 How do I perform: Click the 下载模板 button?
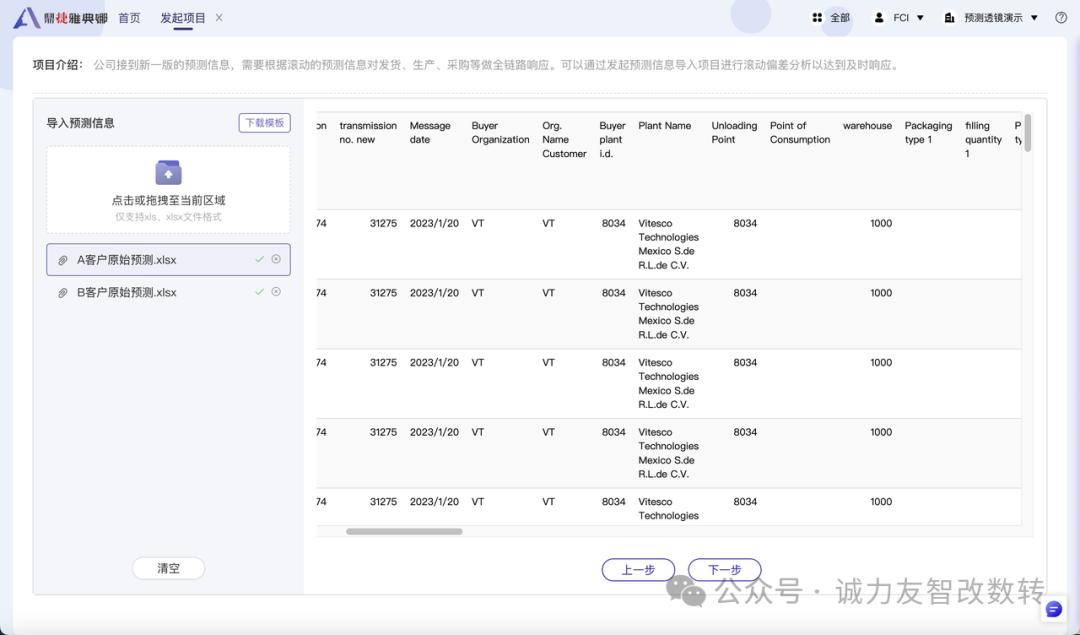click(264, 123)
